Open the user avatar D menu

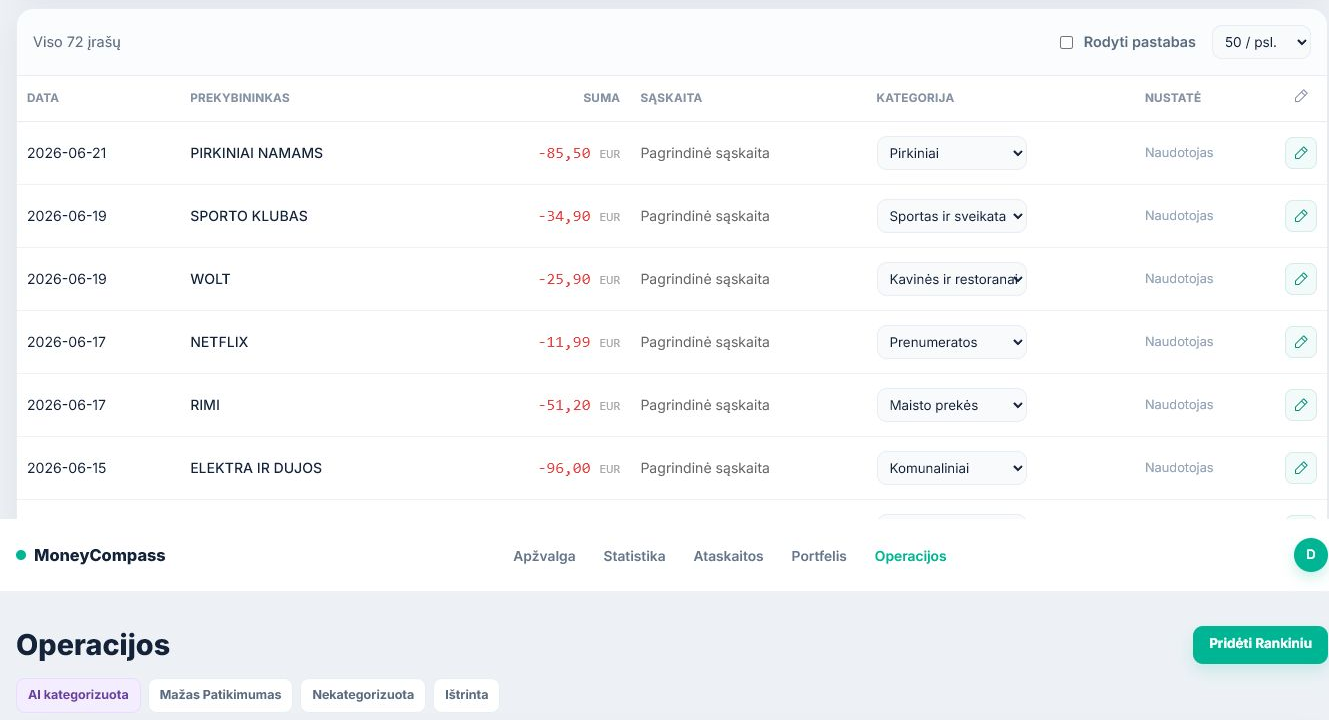click(x=1310, y=555)
